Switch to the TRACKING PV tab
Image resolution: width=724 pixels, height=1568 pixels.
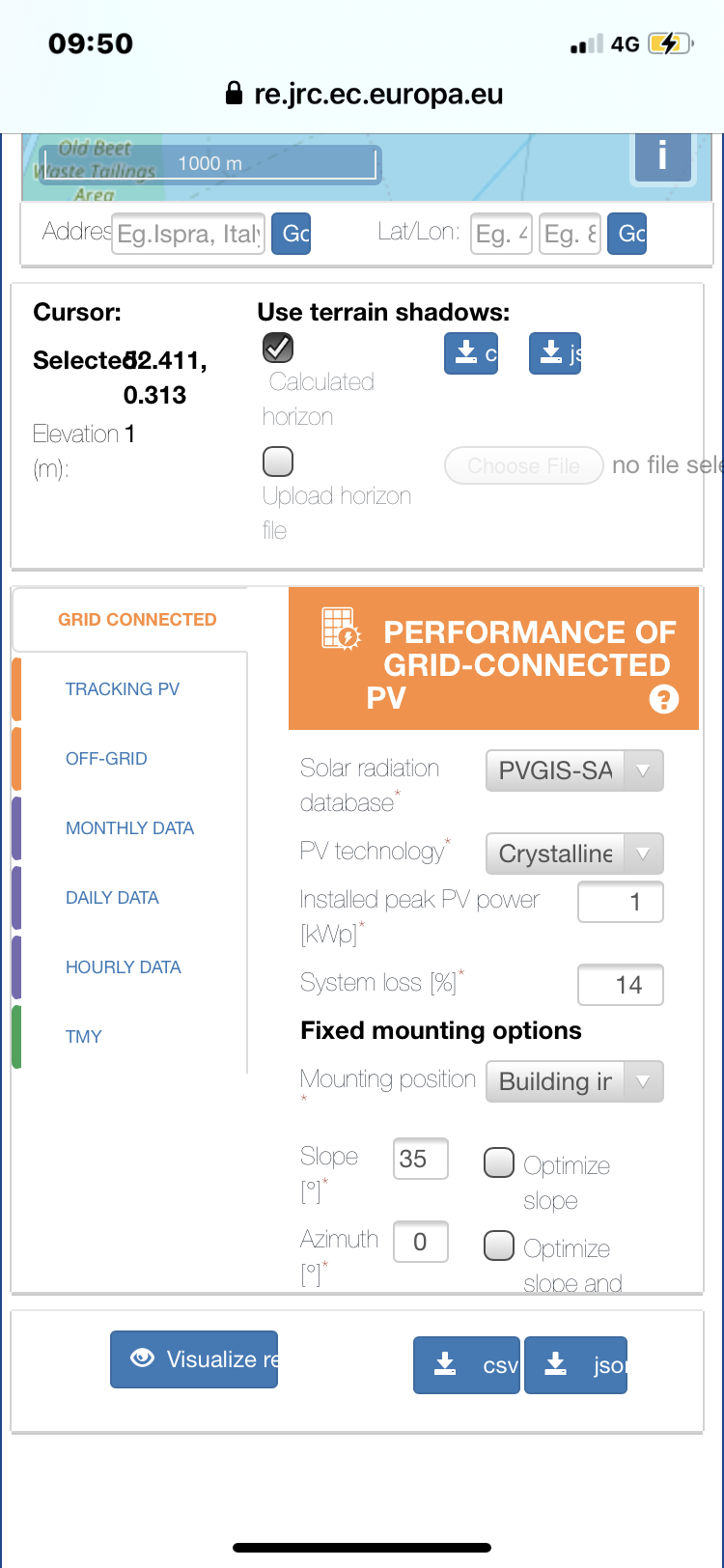pyautogui.click(x=123, y=689)
